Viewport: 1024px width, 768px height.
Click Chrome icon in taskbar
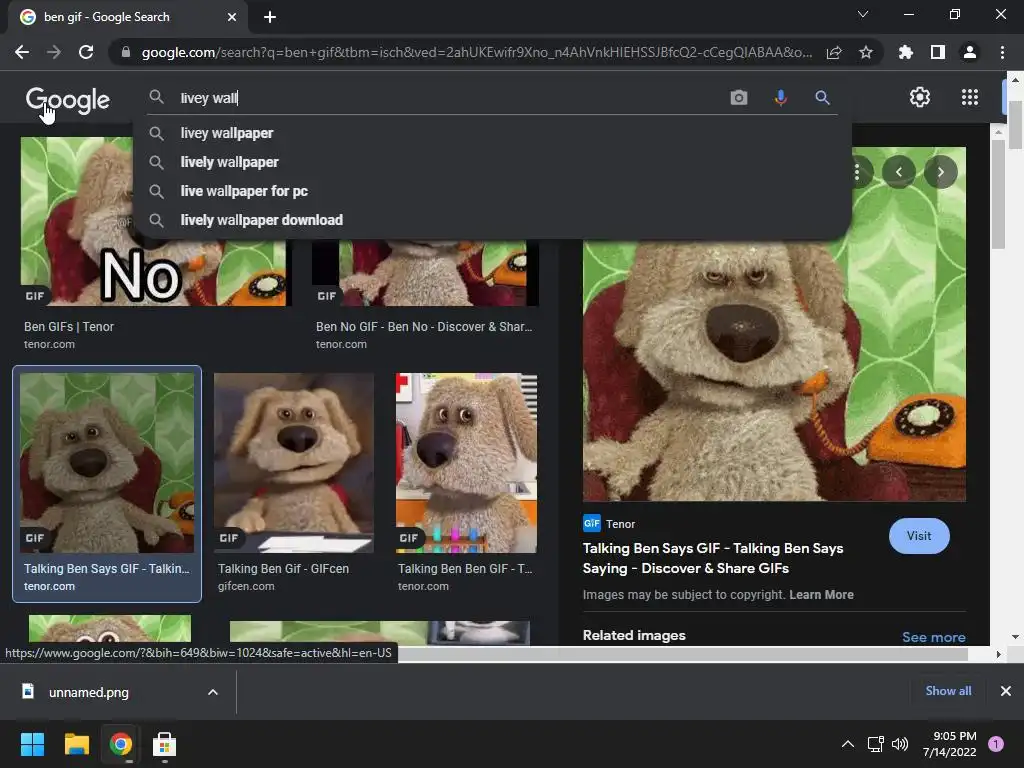120,744
